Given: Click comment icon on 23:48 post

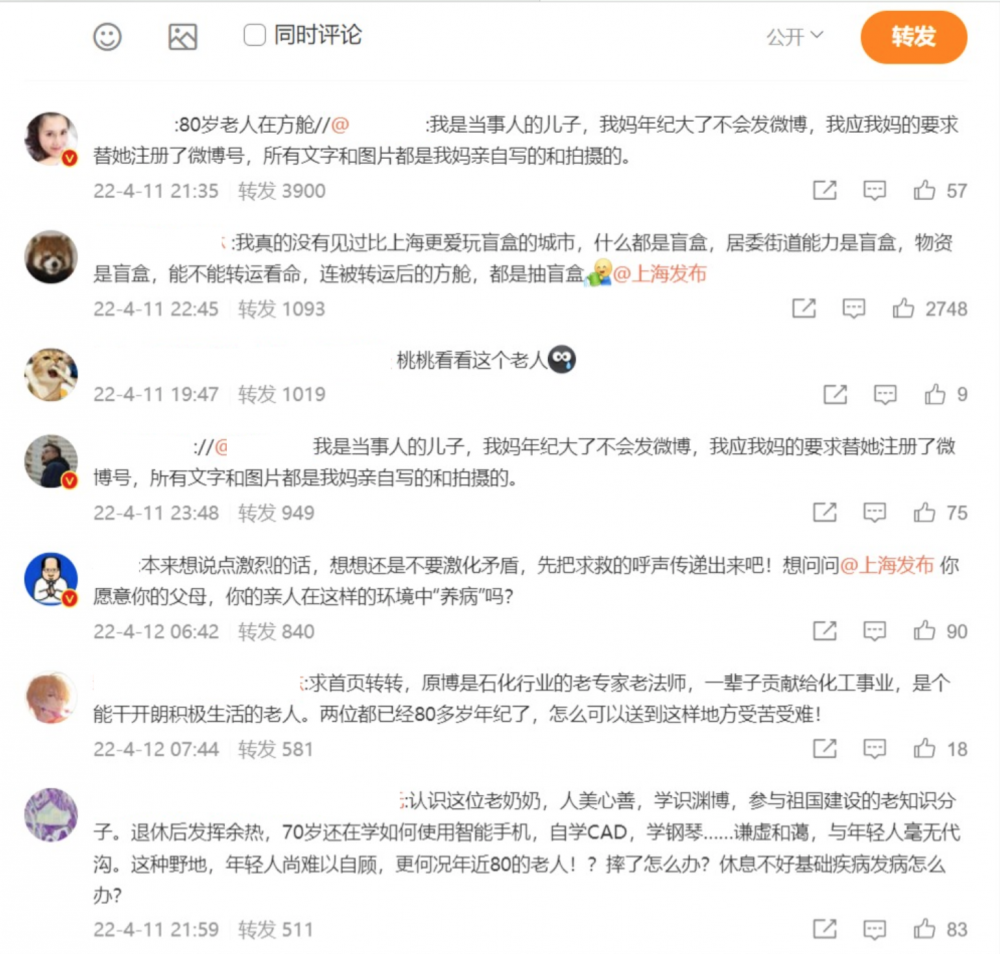Looking at the screenshot, I should (x=874, y=513).
